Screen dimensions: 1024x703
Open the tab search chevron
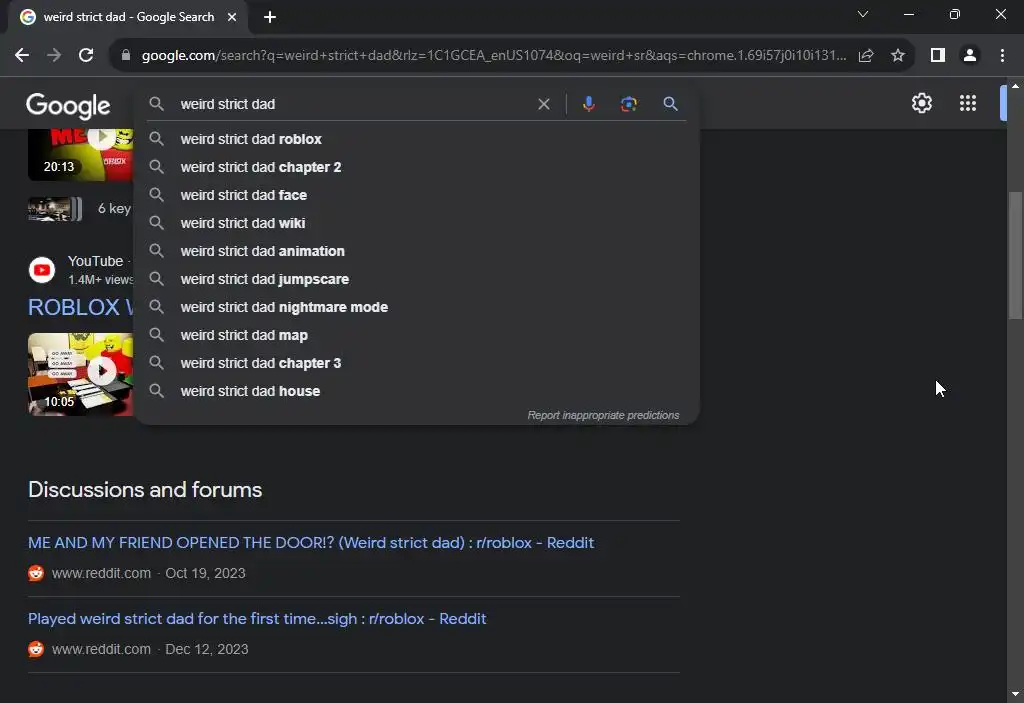863,14
